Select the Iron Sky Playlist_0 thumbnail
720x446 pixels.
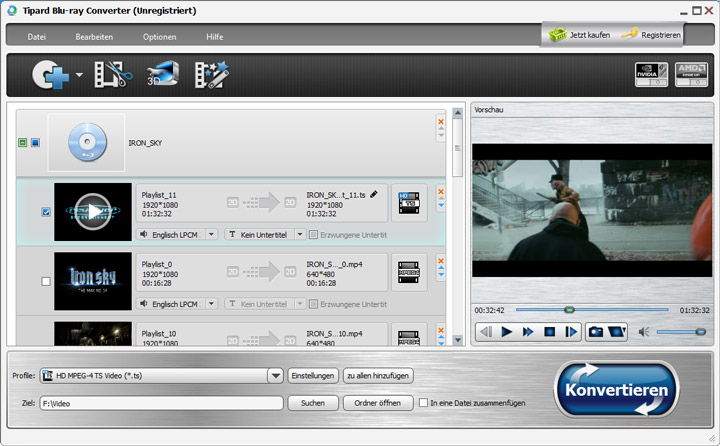pos(93,281)
